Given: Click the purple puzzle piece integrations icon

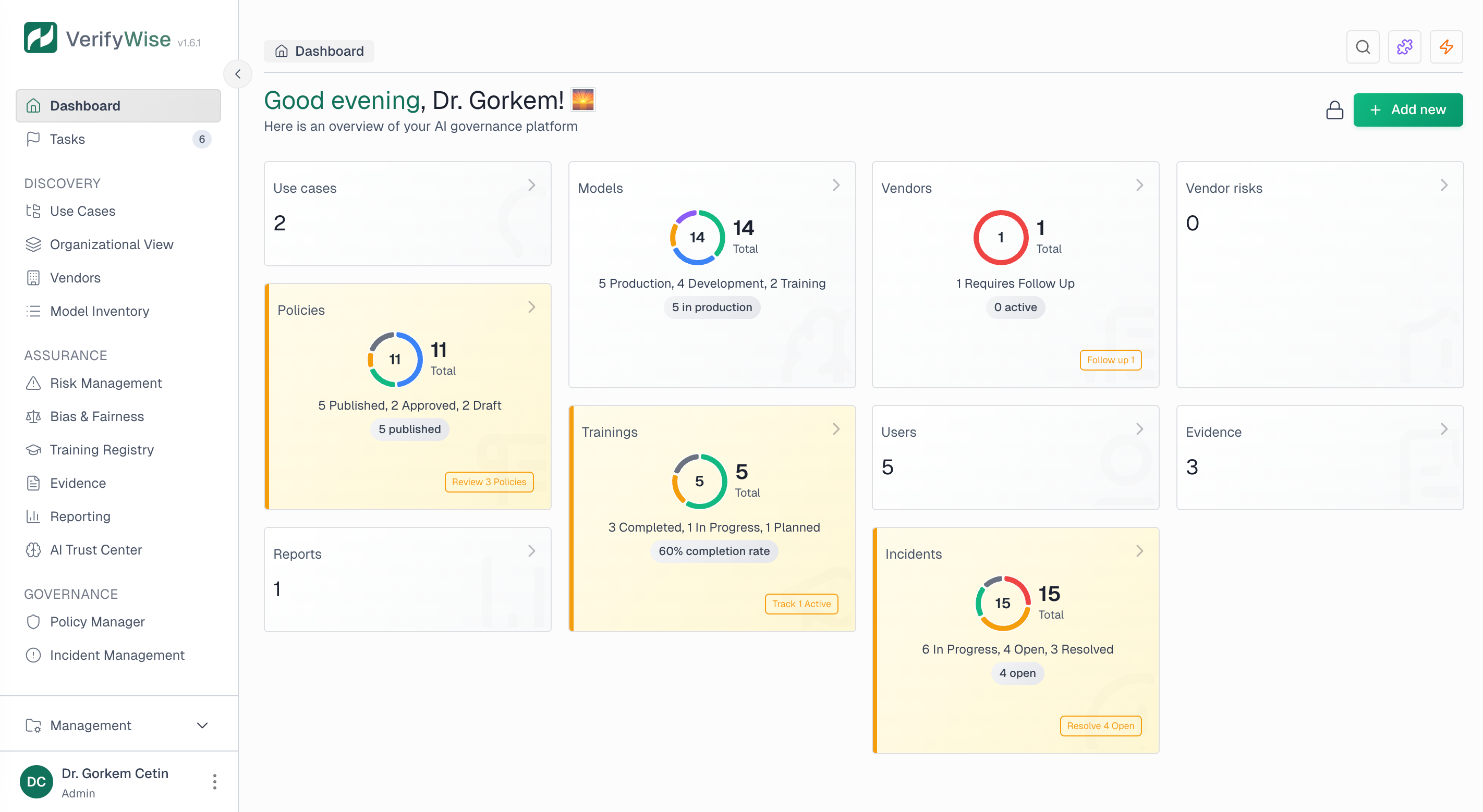Looking at the screenshot, I should point(1405,46).
